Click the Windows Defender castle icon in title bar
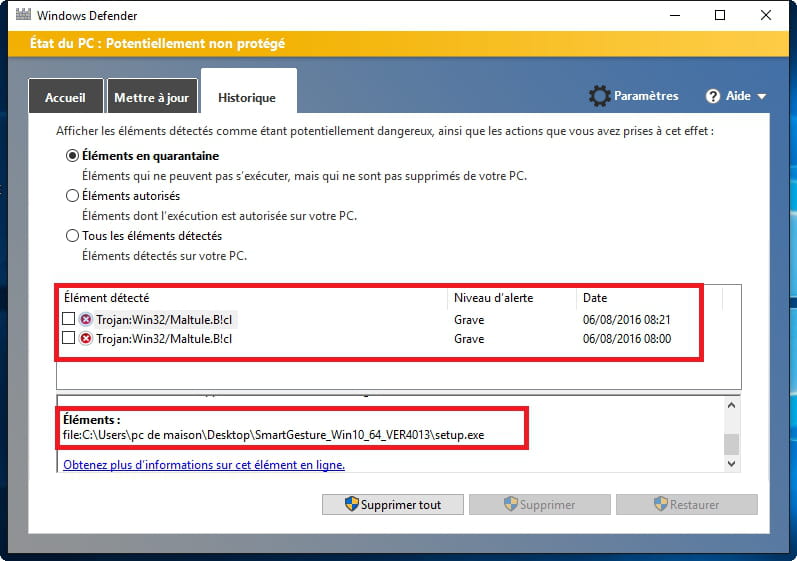This screenshot has height=561, width=797. tap(23, 14)
